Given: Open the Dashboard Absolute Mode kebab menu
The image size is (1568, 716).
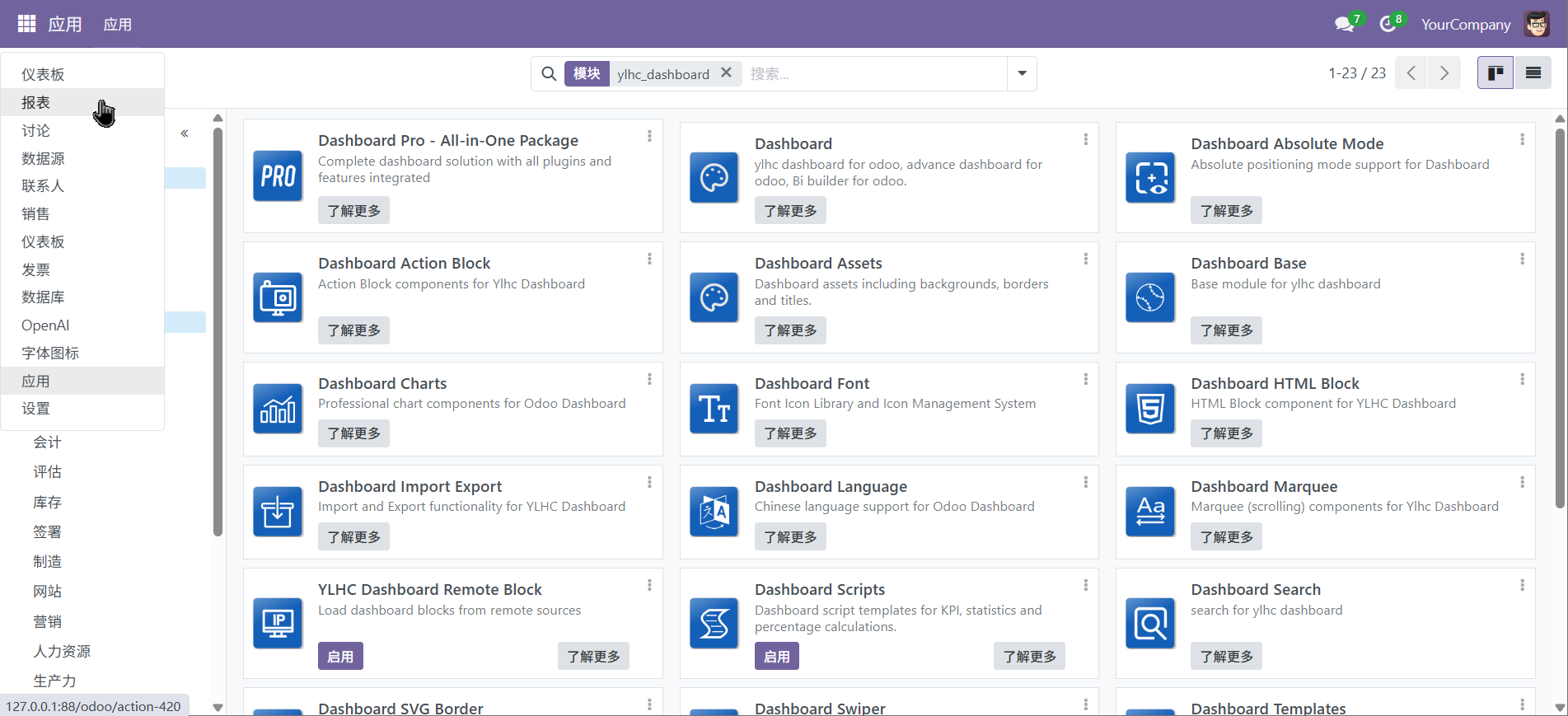Looking at the screenshot, I should click(1522, 139).
